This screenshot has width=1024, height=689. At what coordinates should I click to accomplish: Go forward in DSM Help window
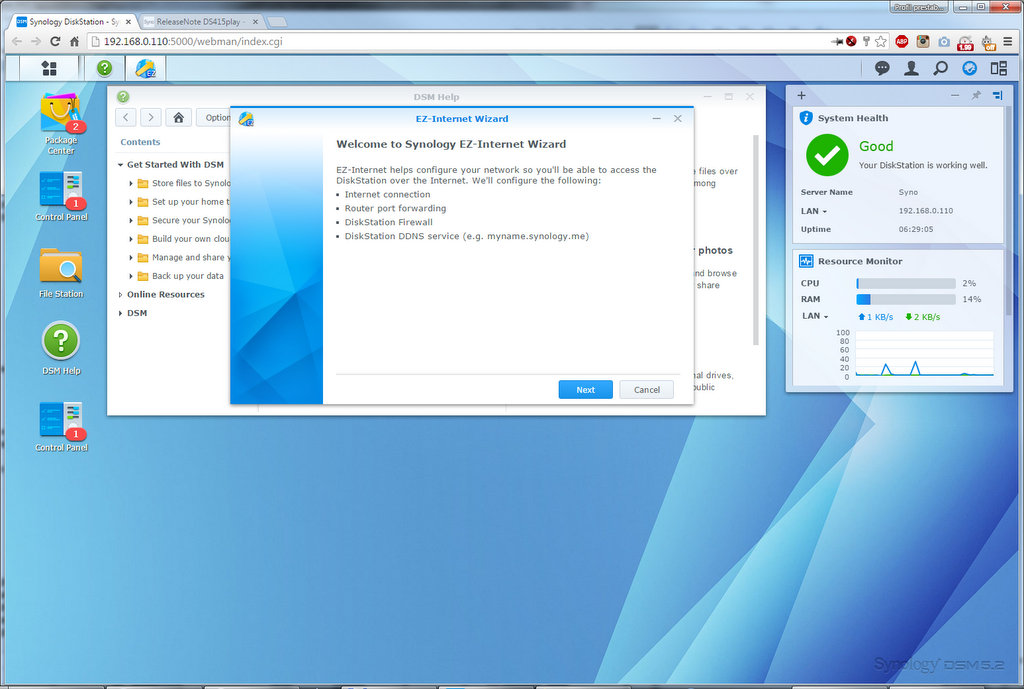tap(151, 118)
